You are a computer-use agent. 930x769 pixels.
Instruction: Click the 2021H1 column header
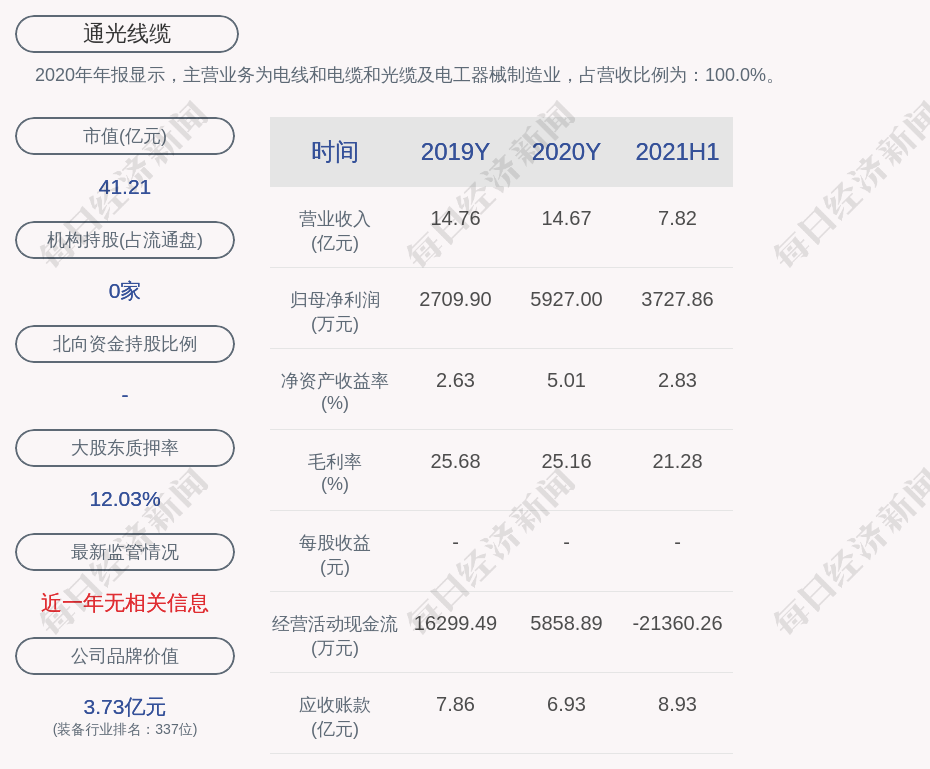[677, 152]
